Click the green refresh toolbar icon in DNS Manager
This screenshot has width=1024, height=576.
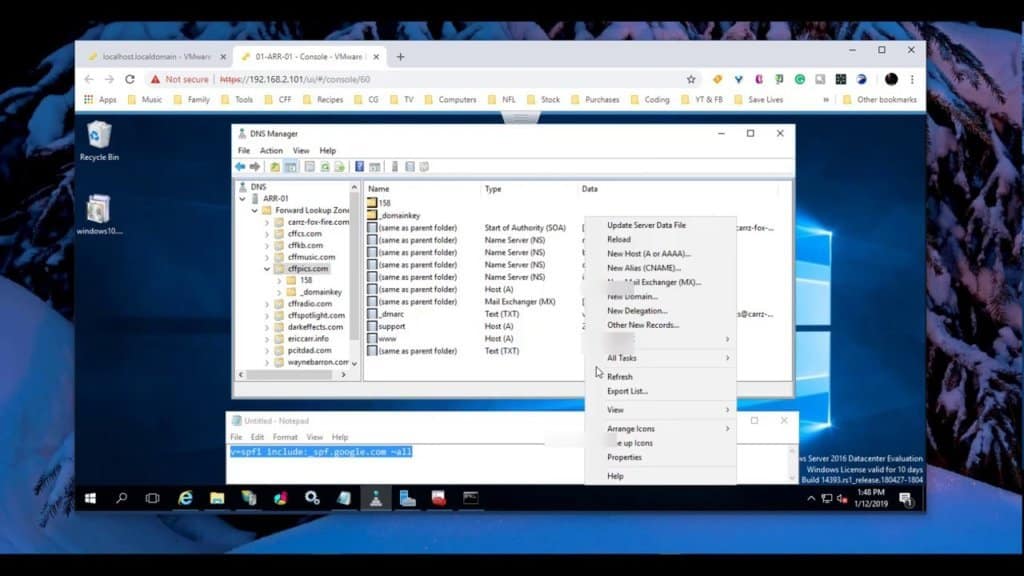(x=325, y=167)
